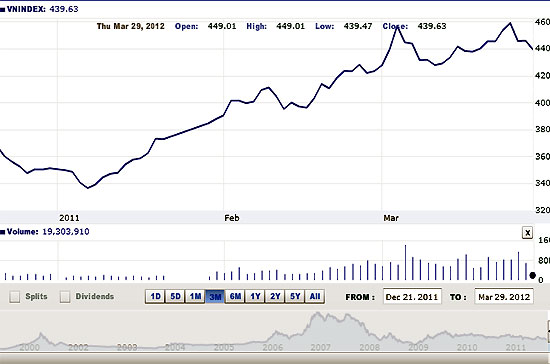Edit the FROM date field
The height and width of the screenshot is (364, 550).
(412, 297)
